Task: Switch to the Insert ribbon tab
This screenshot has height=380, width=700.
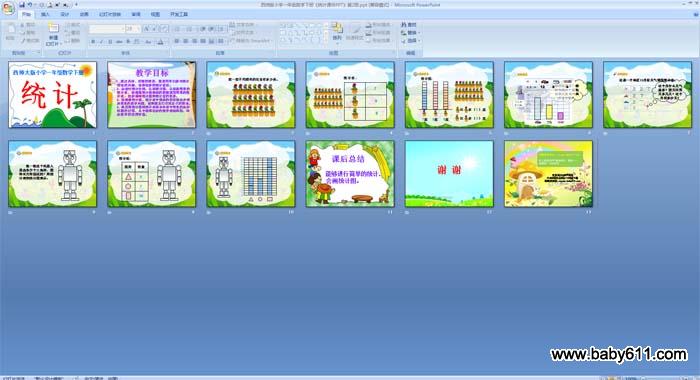Action: point(45,14)
